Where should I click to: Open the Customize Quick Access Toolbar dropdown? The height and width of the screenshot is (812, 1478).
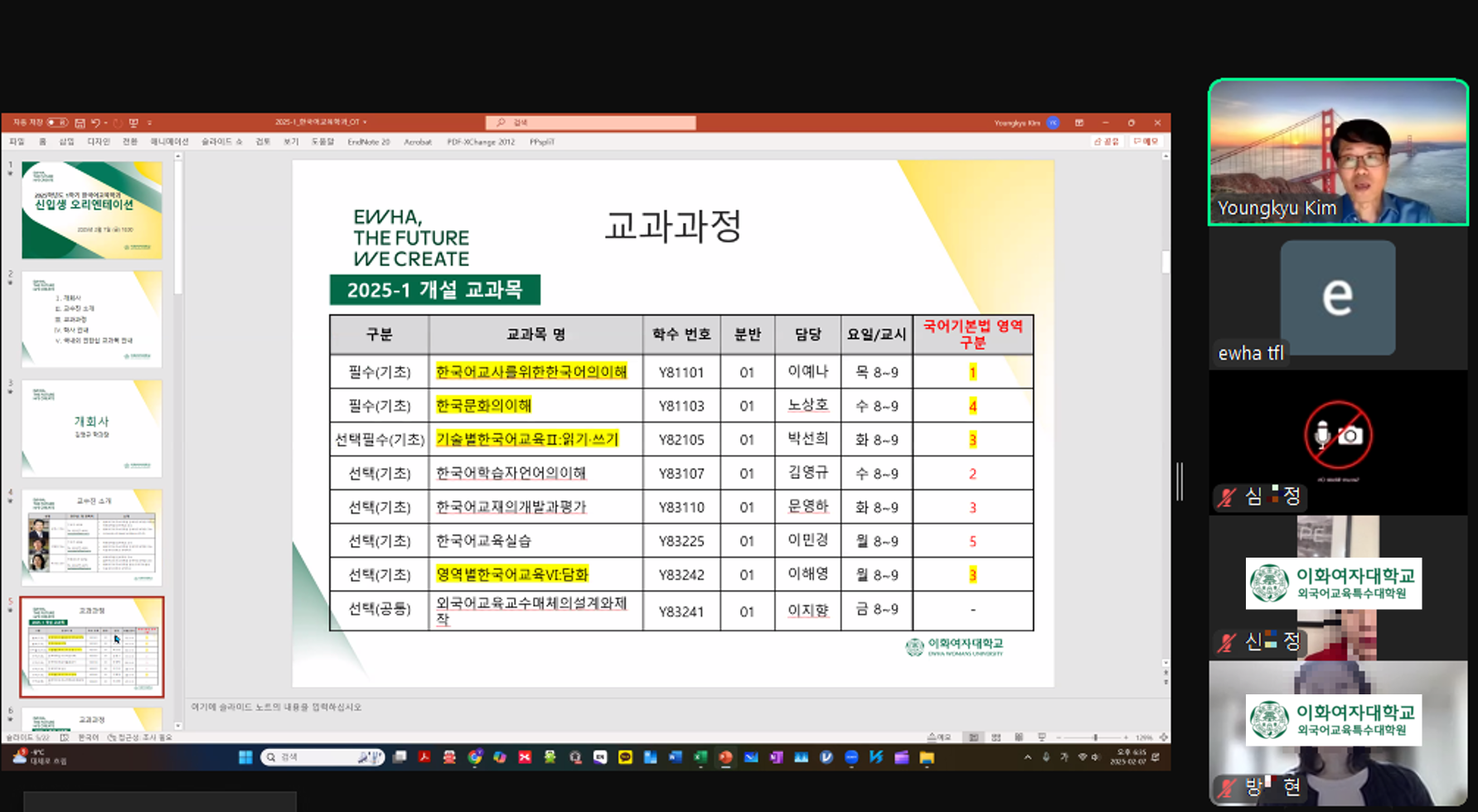tap(150, 123)
